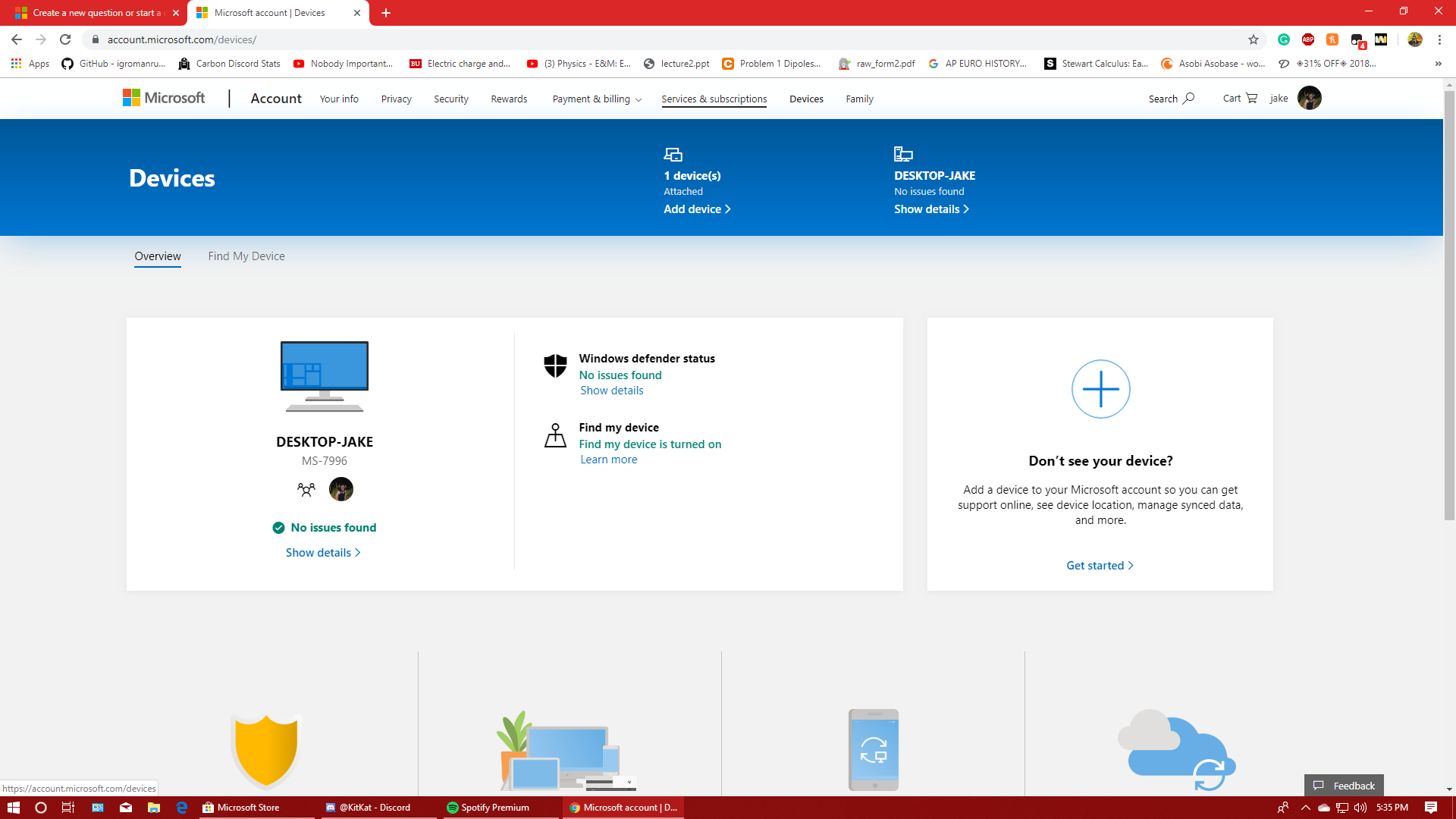Image resolution: width=1456 pixels, height=819 pixels.
Task: Click the search magnifier icon
Action: tap(1189, 98)
